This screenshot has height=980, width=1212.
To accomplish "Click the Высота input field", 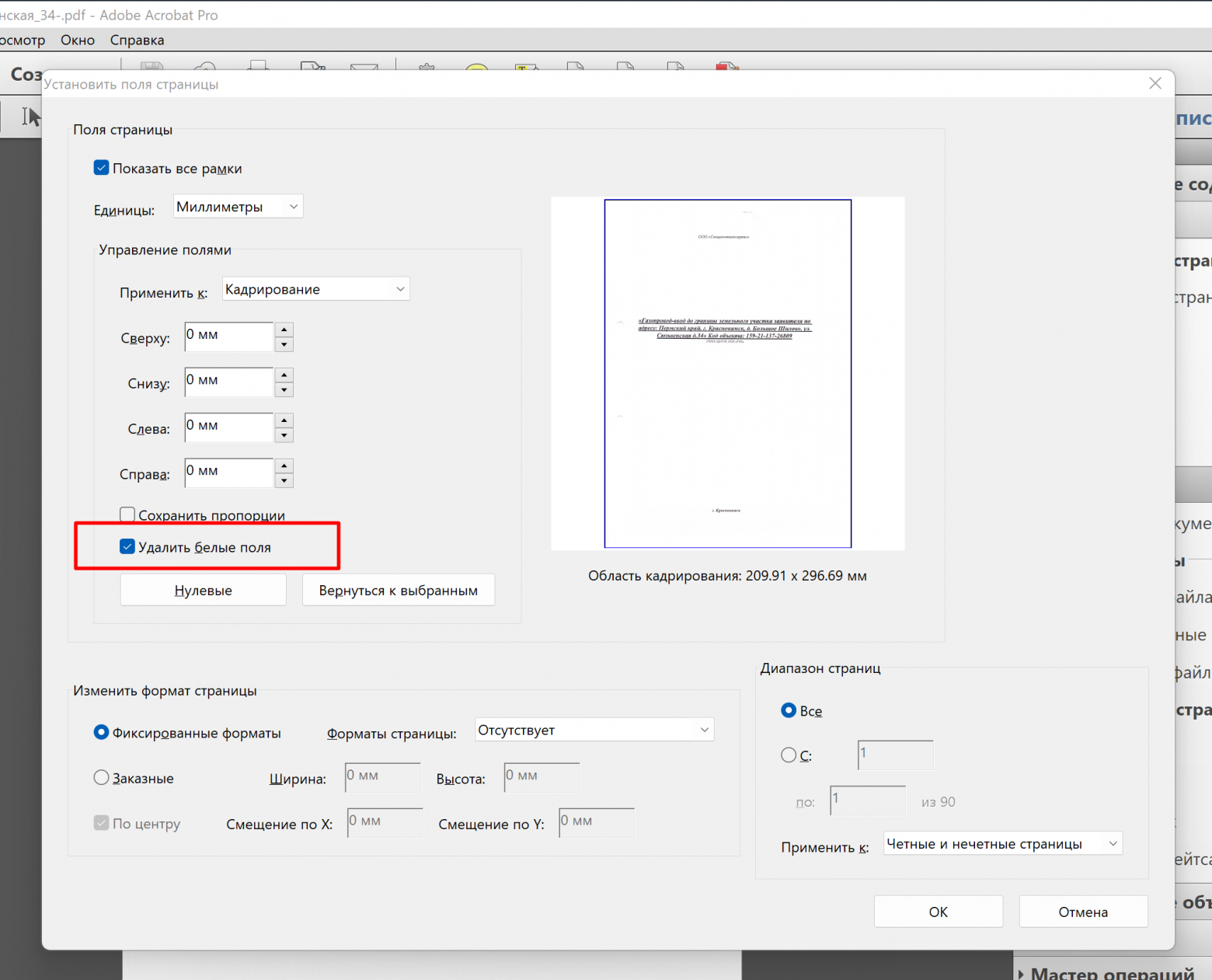I will pyautogui.click(x=542, y=777).
